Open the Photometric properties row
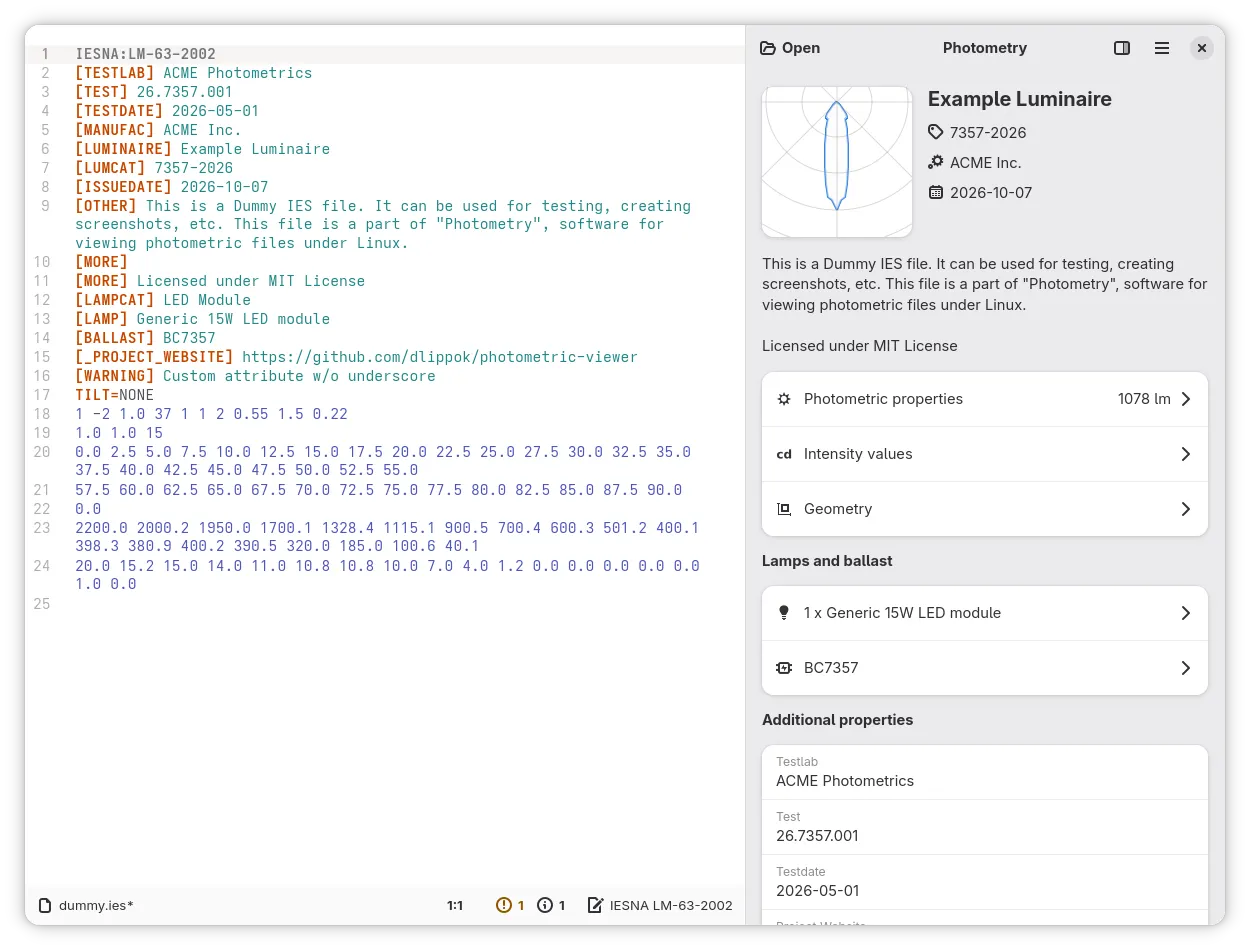1250x950 pixels. (985, 399)
